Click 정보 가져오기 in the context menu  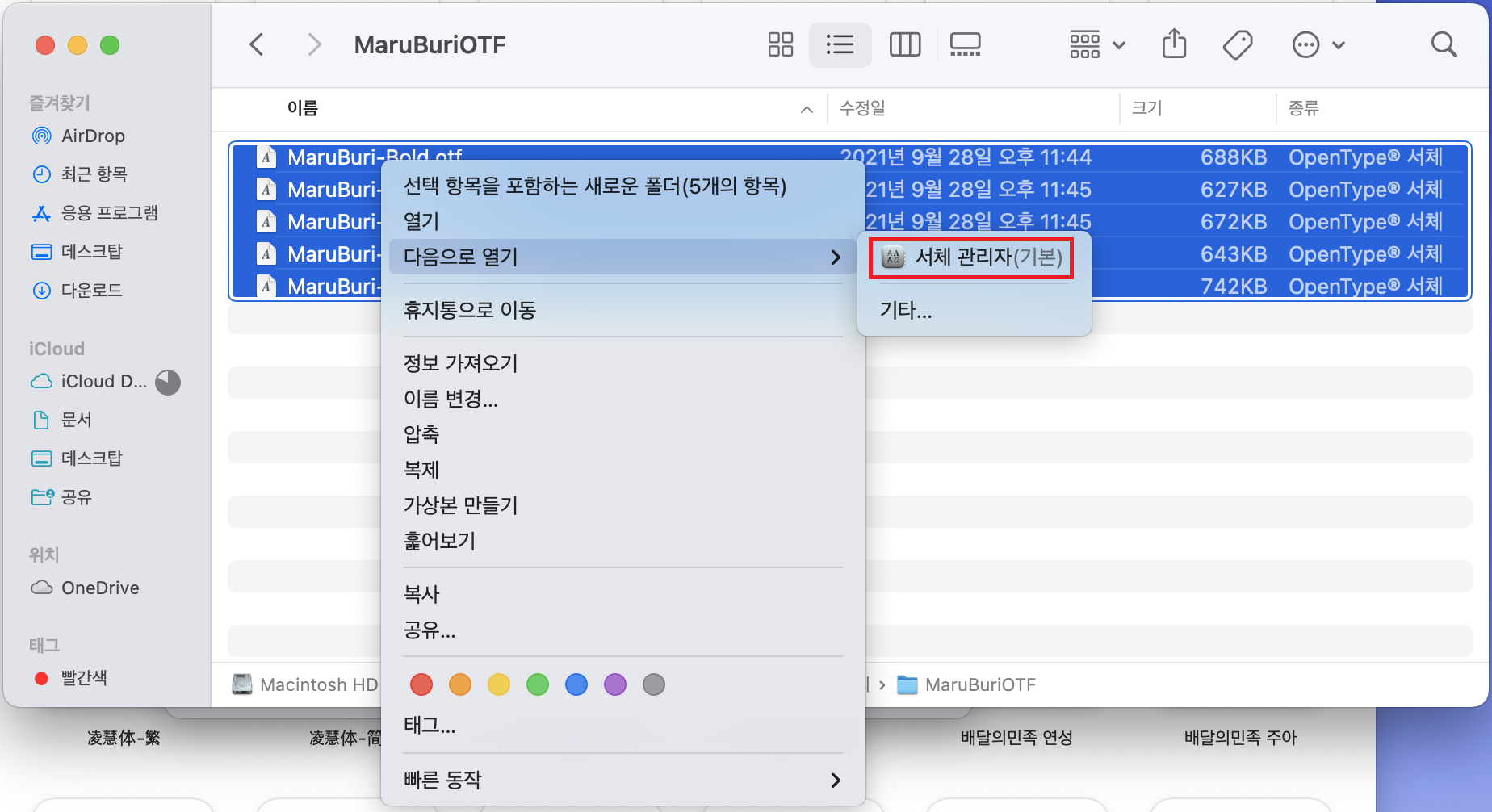tap(459, 363)
